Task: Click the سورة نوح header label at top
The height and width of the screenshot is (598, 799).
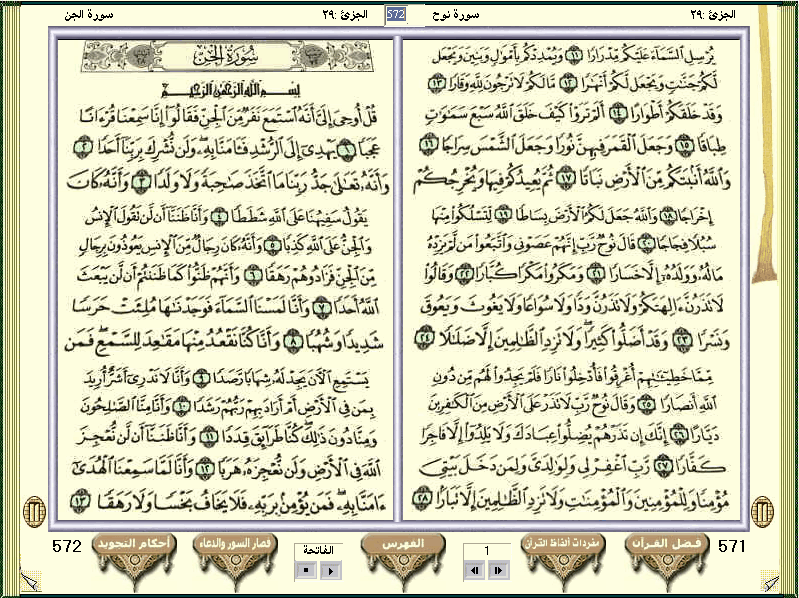Action: [x=456, y=14]
